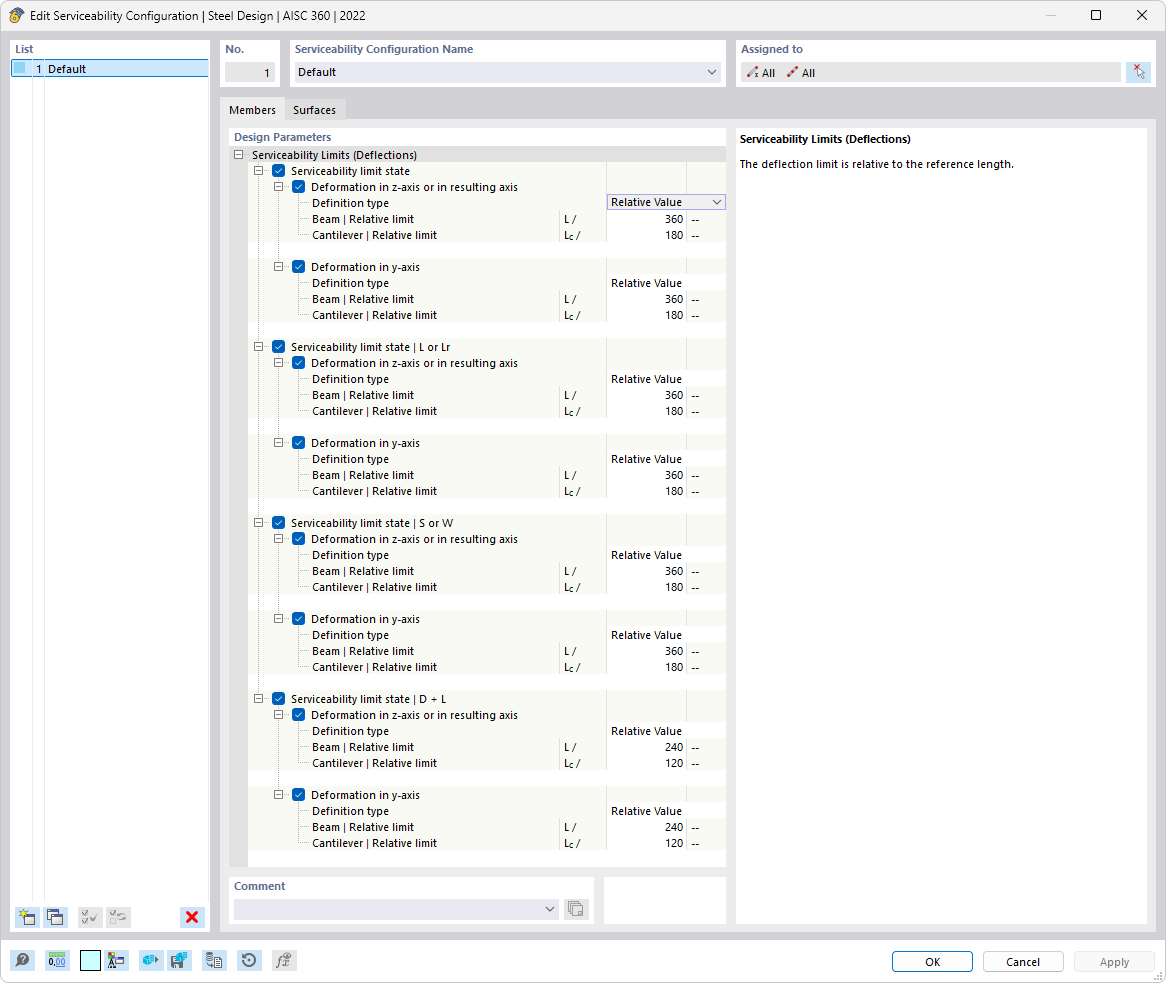Open the program help
Image resolution: width=1166 pixels, height=983 pixels.
pos(23,960)
